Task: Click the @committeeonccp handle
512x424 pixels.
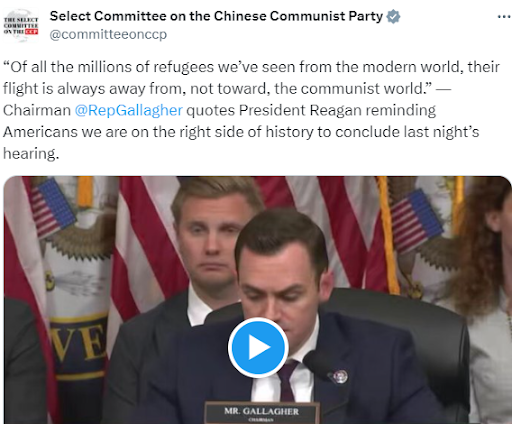Action: pos(108,34)
